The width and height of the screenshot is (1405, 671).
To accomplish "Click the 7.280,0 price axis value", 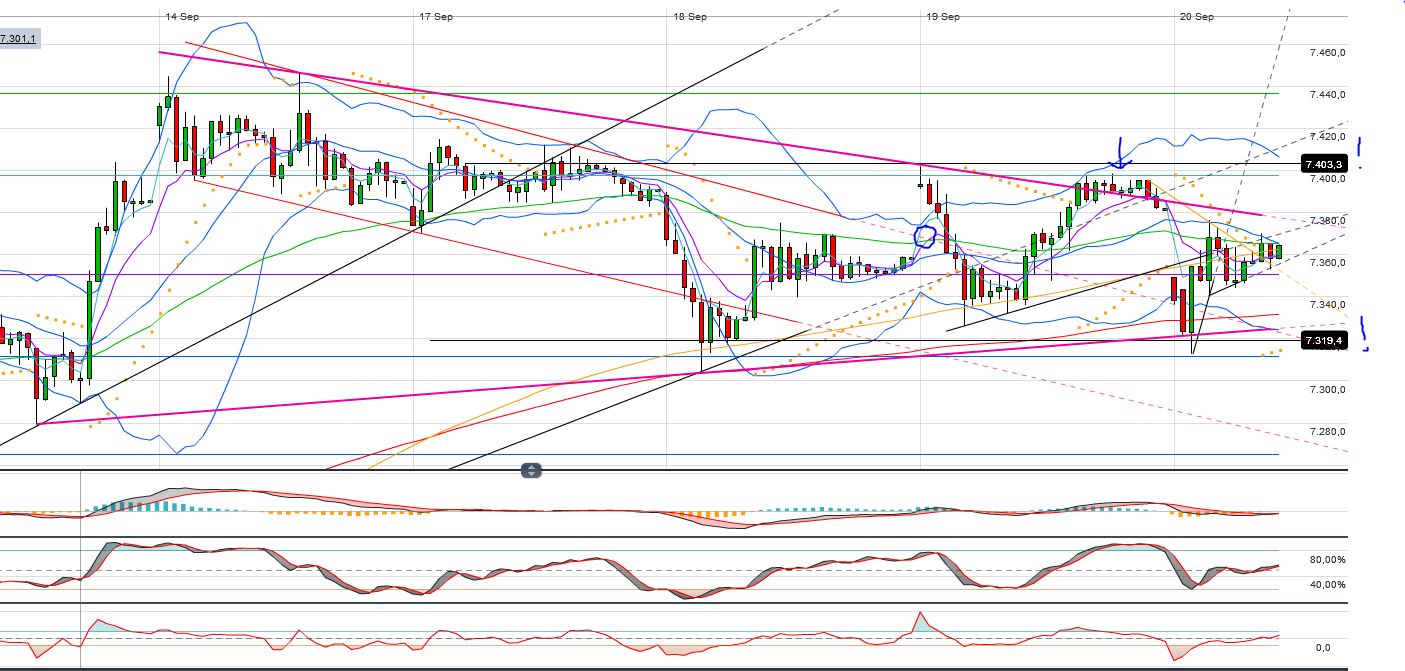I will pyautogui.click(x=1326, y=433).
